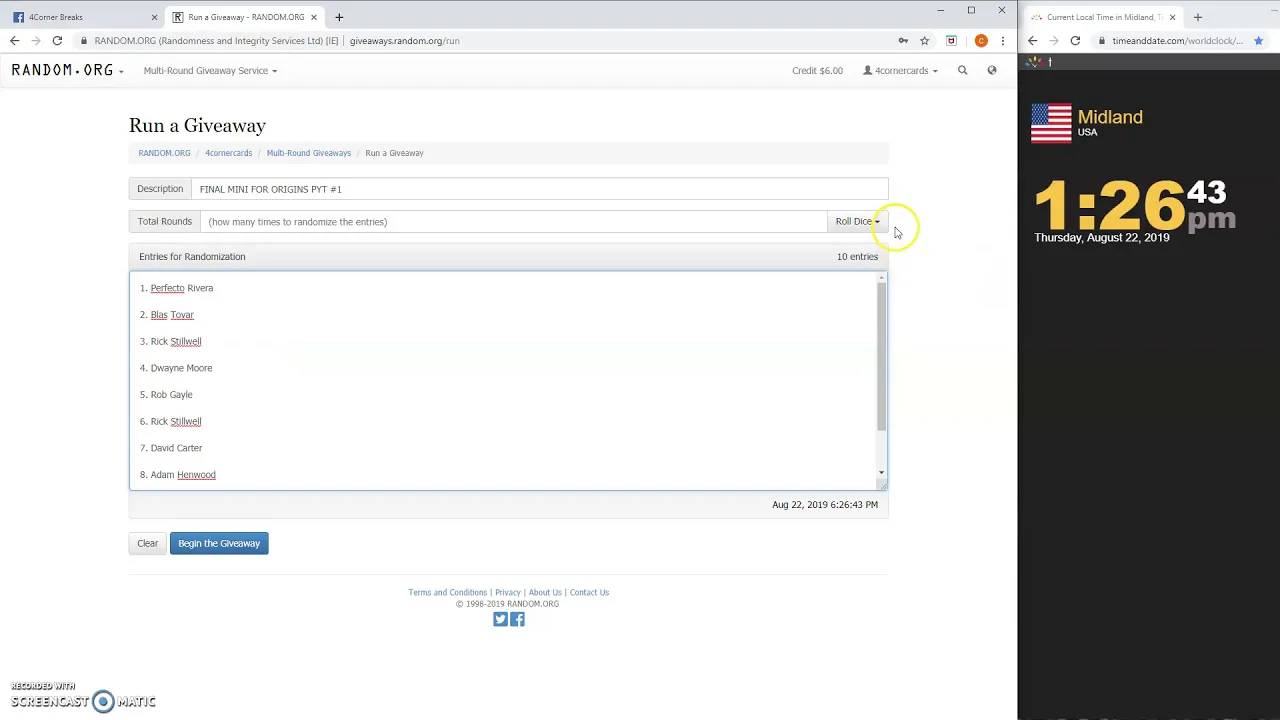This screenshot has height=720, width=1280.
Task: Open new tab in RANDOM.ORG browser window
Action: (x=339, y=17)
